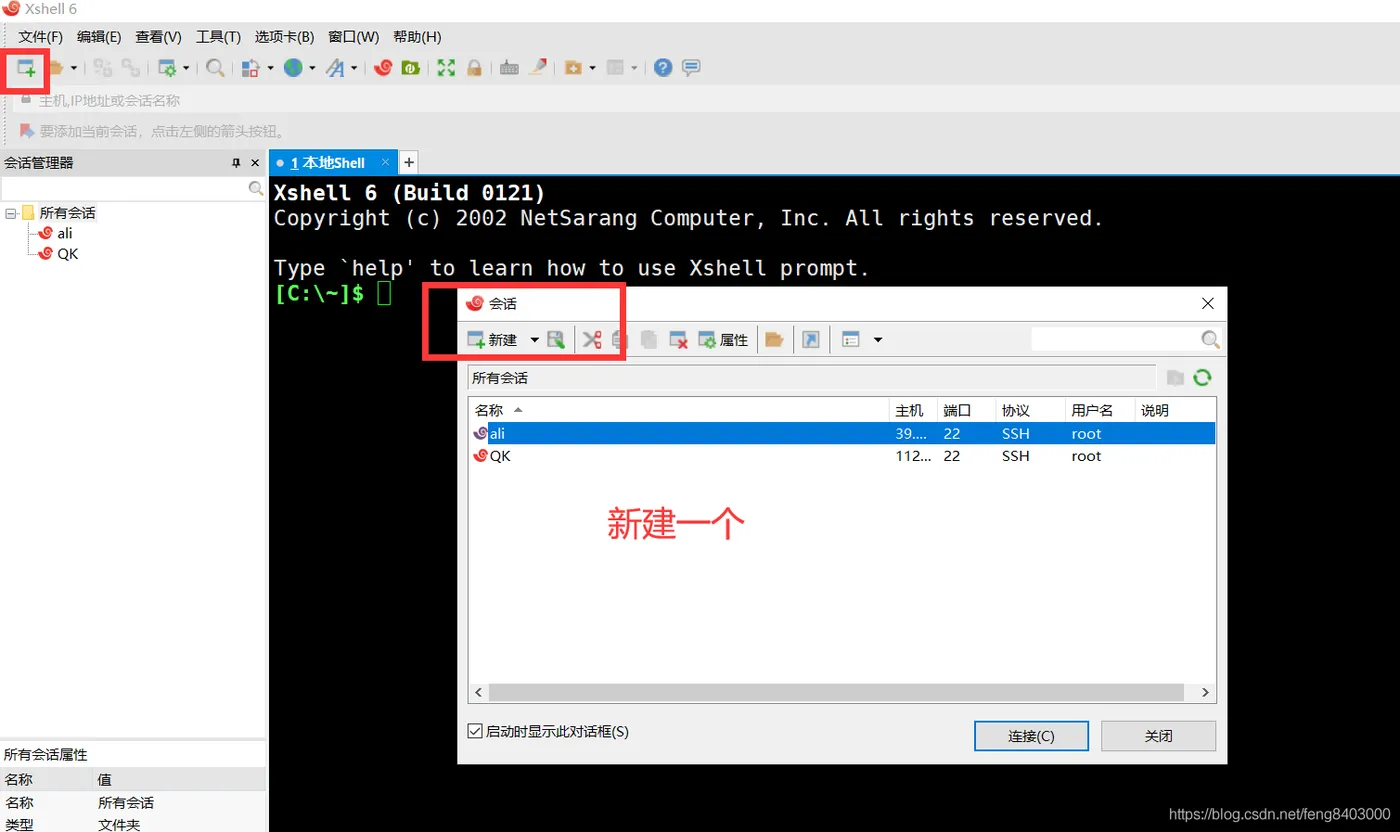This screenshot has width=1400, height=832.
Task: Close the 本地Shell tab with its x
Action: tap(386, 162)
